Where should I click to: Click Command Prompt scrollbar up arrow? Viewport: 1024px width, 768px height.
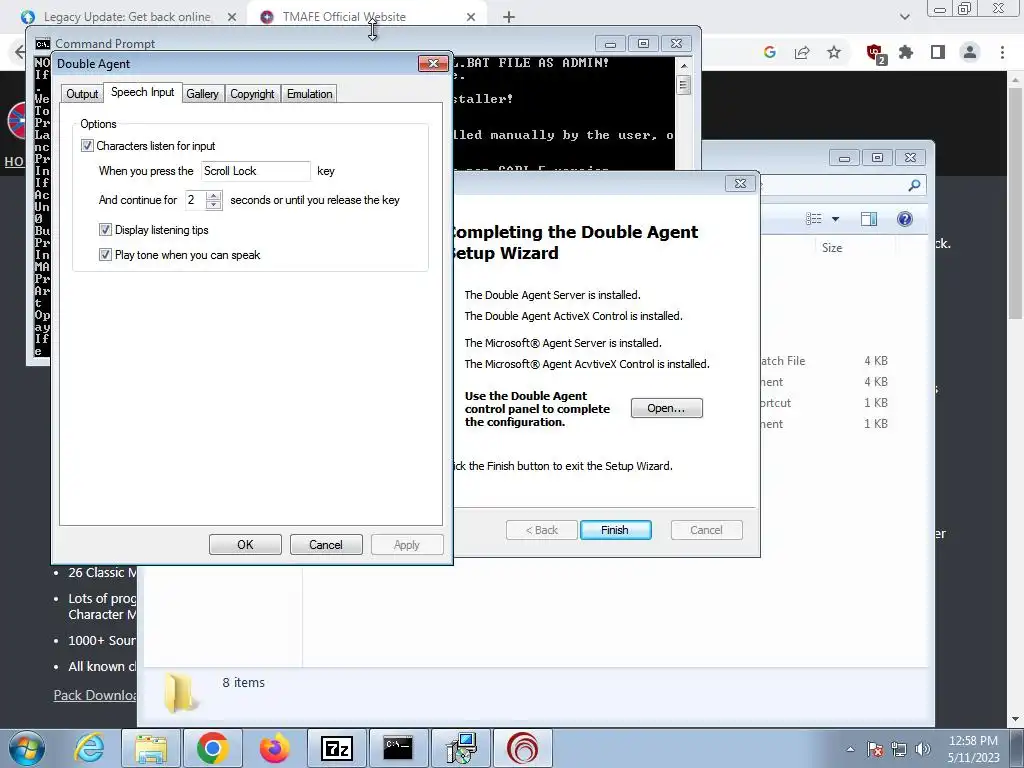click(684, 66)
